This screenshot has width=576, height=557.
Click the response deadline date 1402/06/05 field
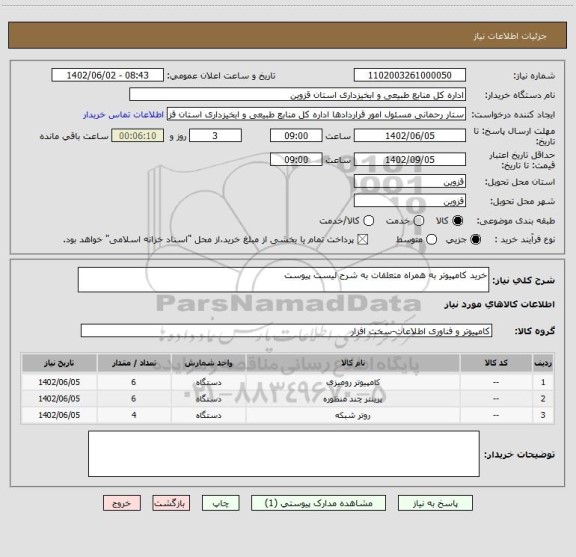(410, 136)
